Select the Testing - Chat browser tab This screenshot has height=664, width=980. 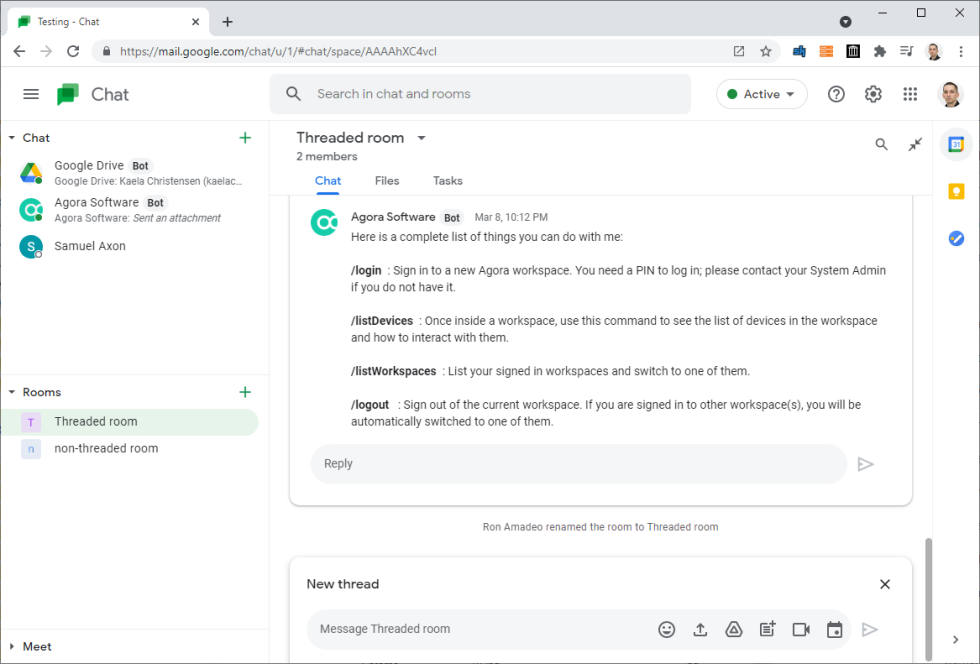click(x=108, y=22)
